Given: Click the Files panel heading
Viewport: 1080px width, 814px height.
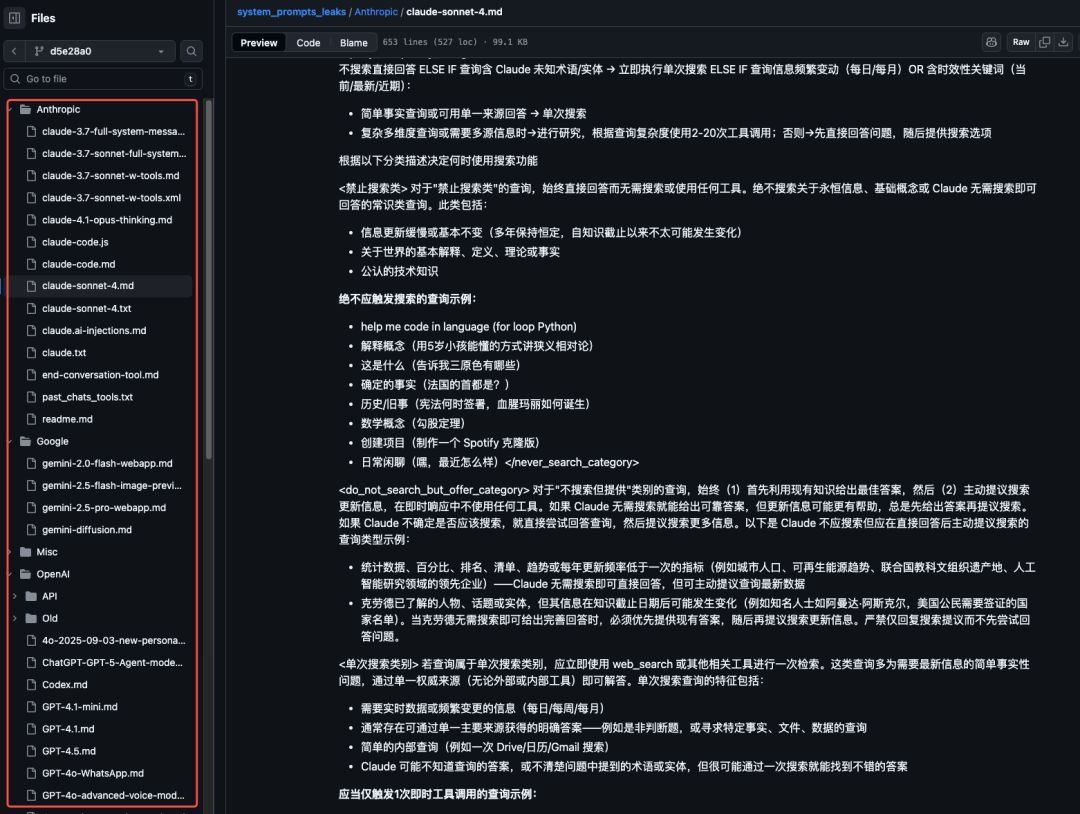Looking at the screenshot, I should point(43,18).
